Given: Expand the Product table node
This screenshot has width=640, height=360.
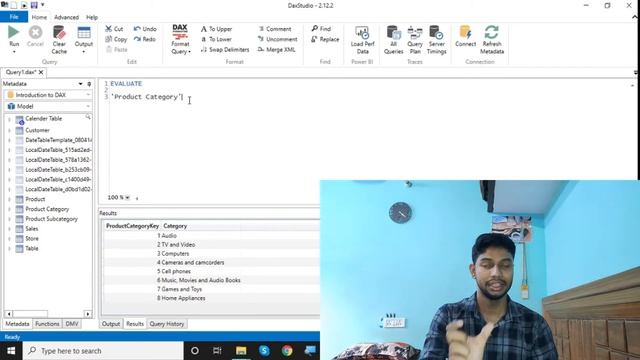Looking at the screenshot, I should click(x=9, y=200).
